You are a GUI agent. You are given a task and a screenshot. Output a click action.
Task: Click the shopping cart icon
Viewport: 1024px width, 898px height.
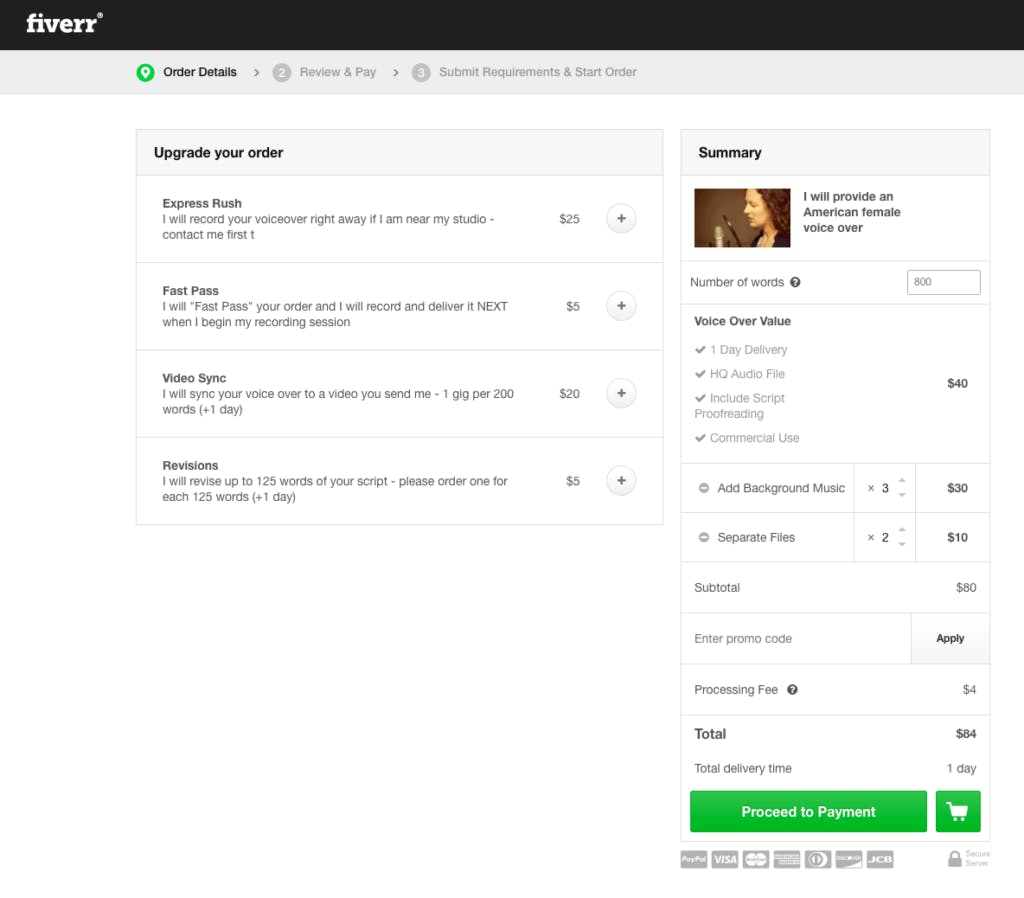pyautogui.click(x=957, y=811)
